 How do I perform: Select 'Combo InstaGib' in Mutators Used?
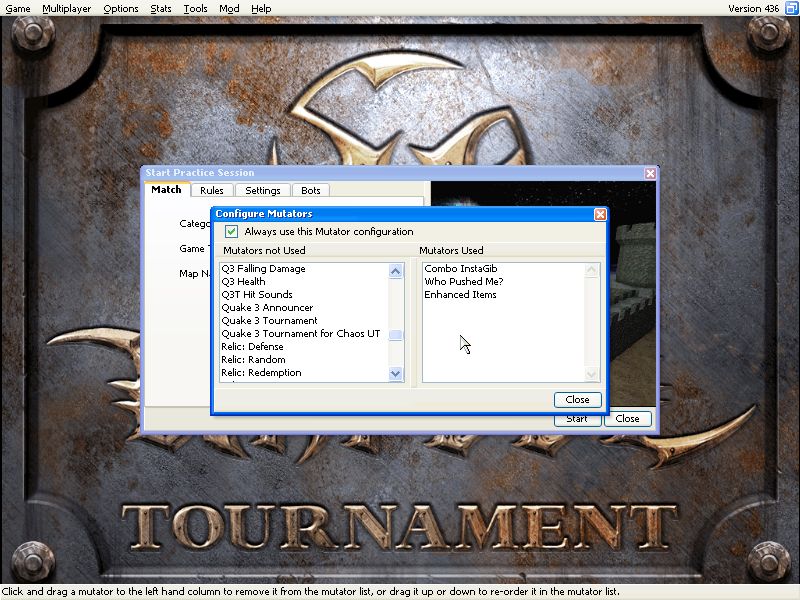click(460, 269)
